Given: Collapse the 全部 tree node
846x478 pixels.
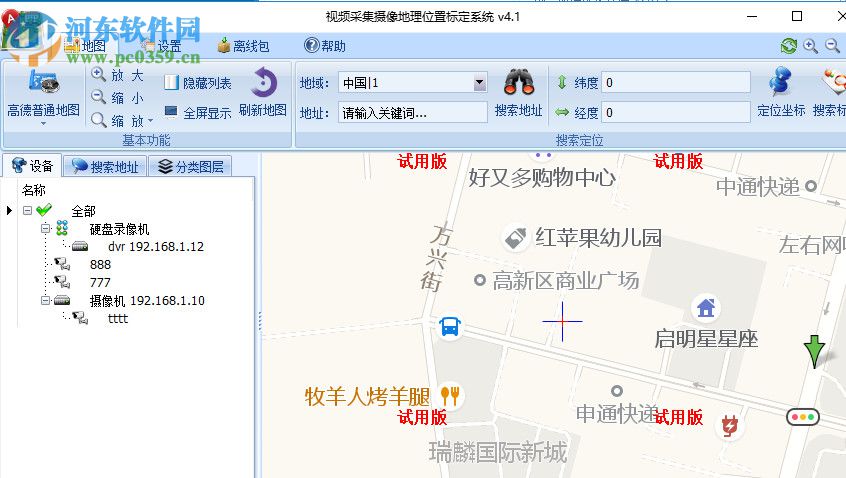Looking at the screenshot, I should coord(28,210).
